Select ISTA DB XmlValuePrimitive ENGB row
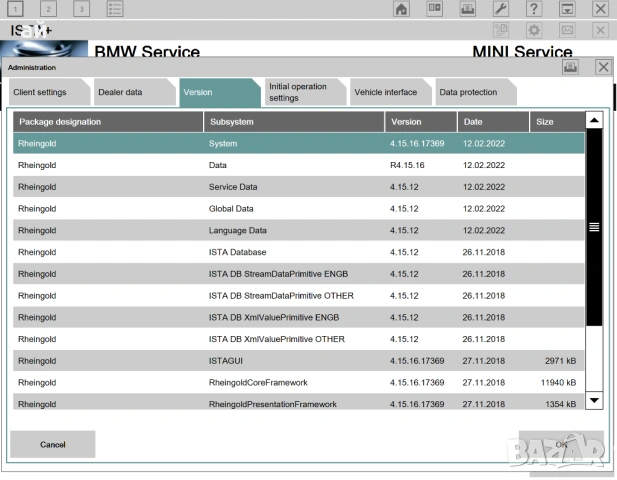Viewport: 617px width, 480px height. tap(299, 318)
